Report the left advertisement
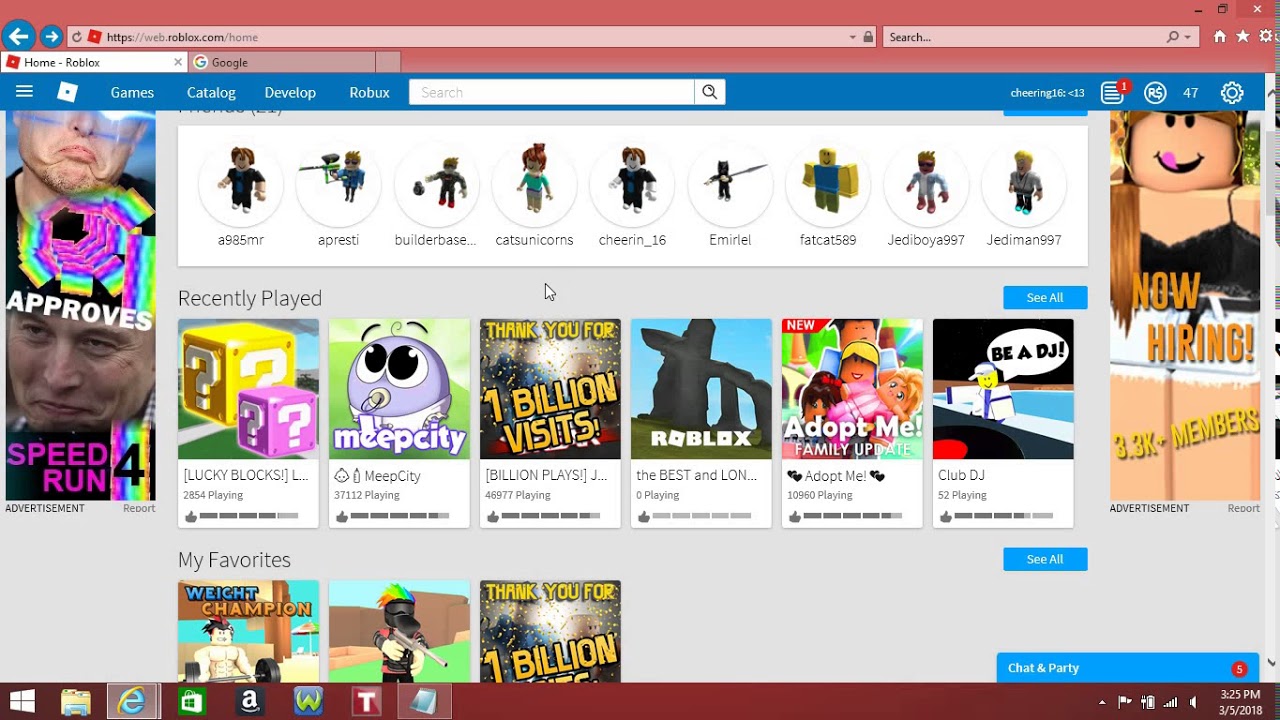The height and width of the screenshot is (720, 1280). (x=139, y=508)
